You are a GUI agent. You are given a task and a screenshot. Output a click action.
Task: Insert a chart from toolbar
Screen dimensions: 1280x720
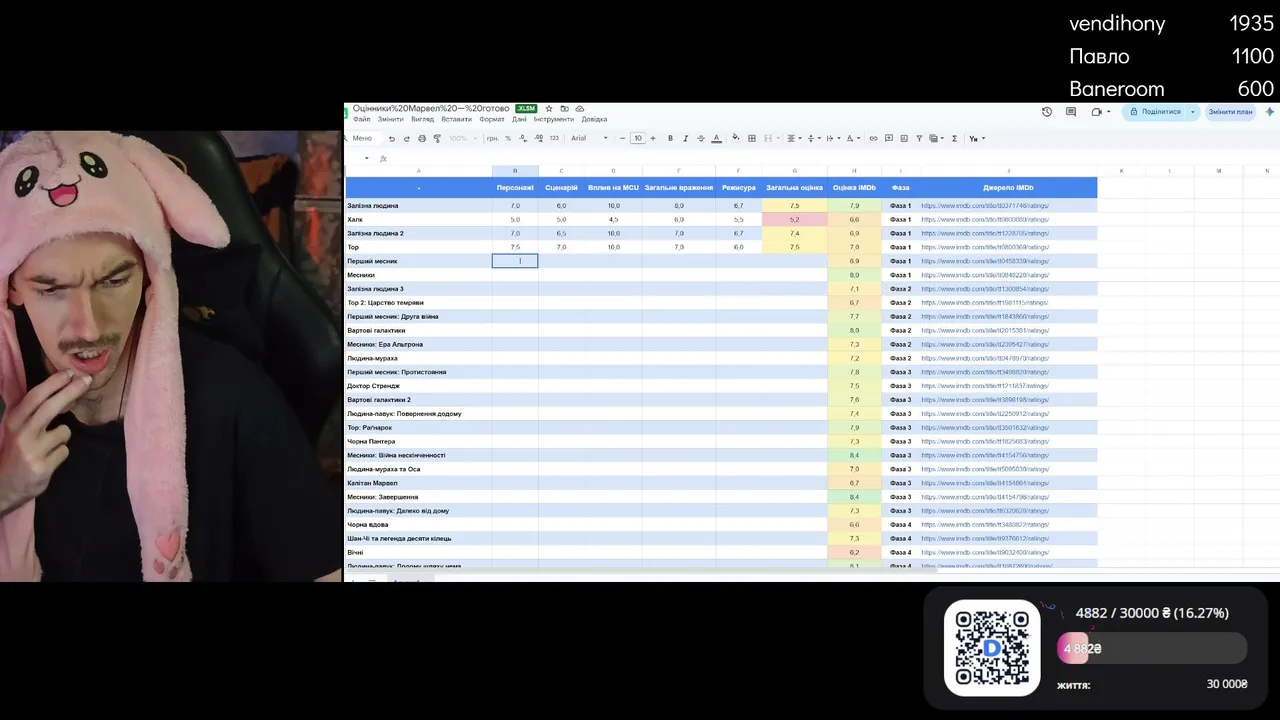pos(904,138)
